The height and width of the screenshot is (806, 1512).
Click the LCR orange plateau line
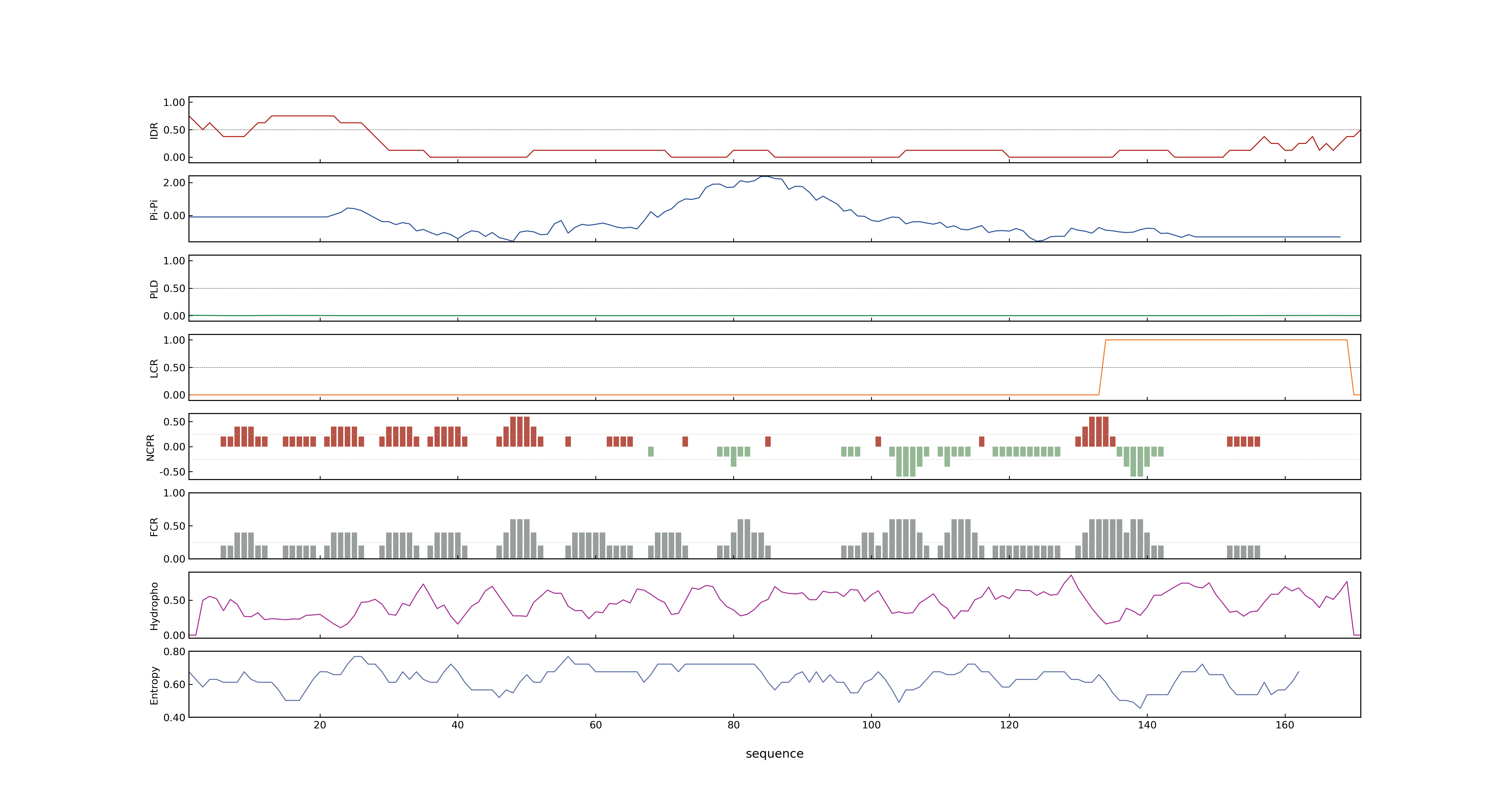click(1226, 340)
